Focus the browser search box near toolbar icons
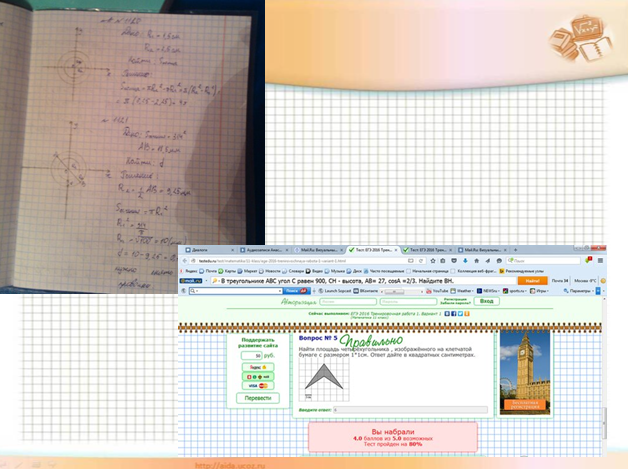This screenshot has width=628, height=469. click(x=543, y=261)
